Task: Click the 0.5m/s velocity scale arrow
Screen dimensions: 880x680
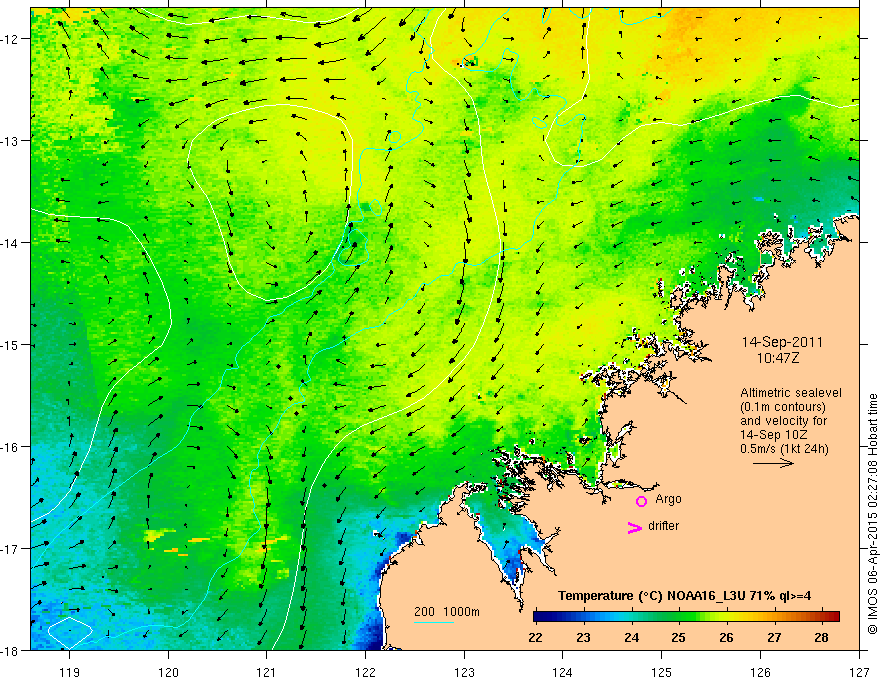Action: (773, 463)
